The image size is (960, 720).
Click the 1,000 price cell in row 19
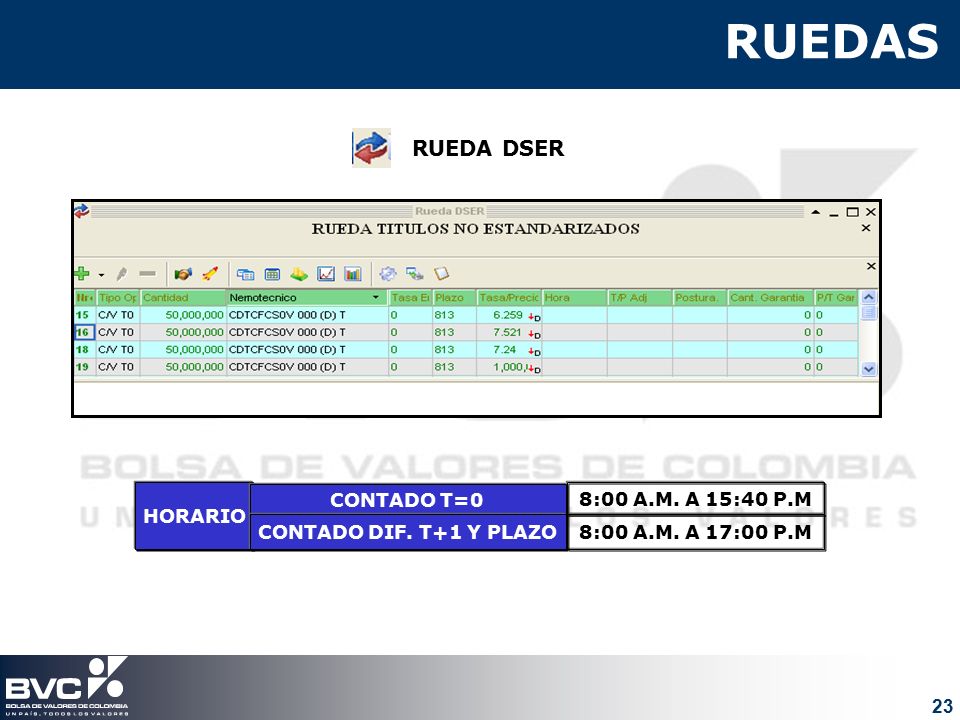click(x=509, y=367)
